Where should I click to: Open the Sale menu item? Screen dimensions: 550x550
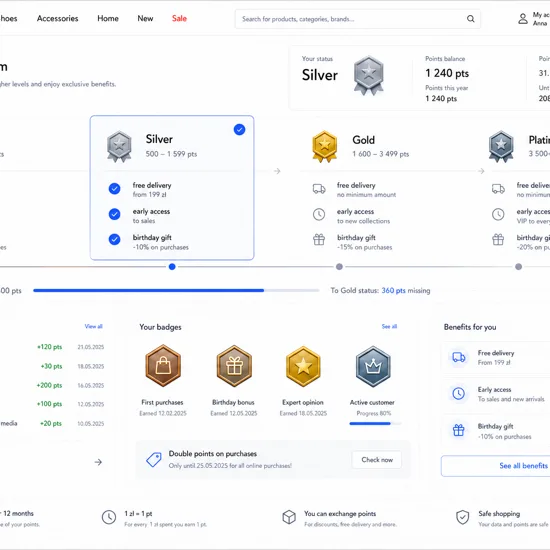click(x=179, y=19)
